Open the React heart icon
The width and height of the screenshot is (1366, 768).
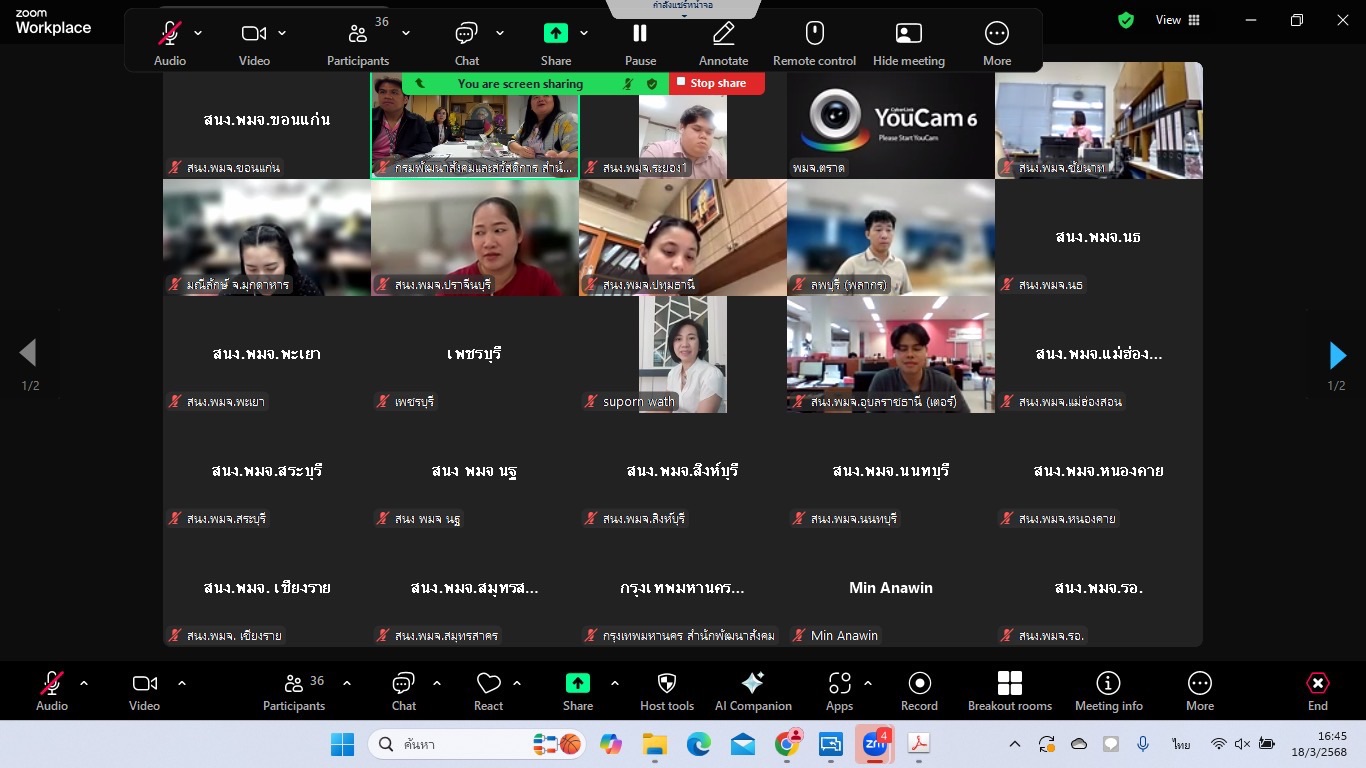[488, 683]
